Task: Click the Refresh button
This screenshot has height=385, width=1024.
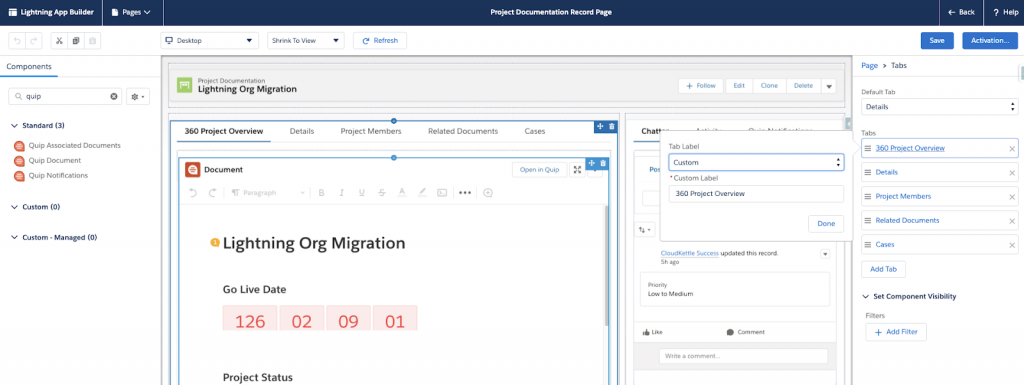Action: (380, 40)
